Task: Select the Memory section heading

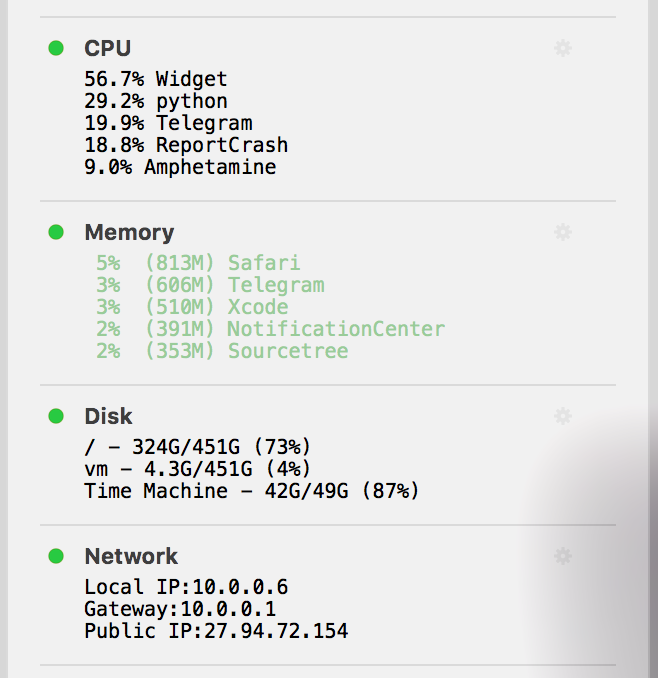Action: (129, 232)
